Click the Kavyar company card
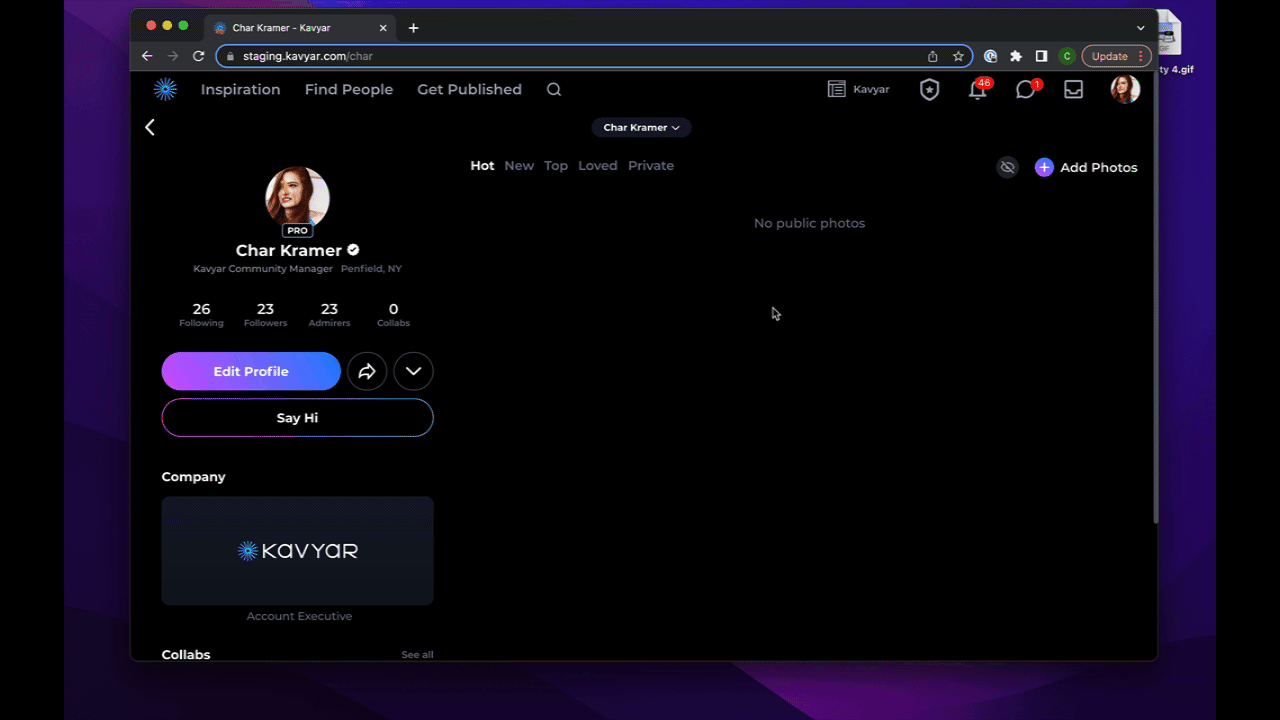The width and height of the screenshot is (1280, 720). click(297, 551)
